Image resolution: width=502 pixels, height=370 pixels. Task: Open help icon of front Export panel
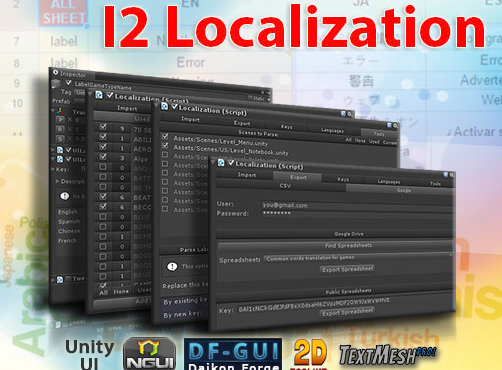(446, 174)
